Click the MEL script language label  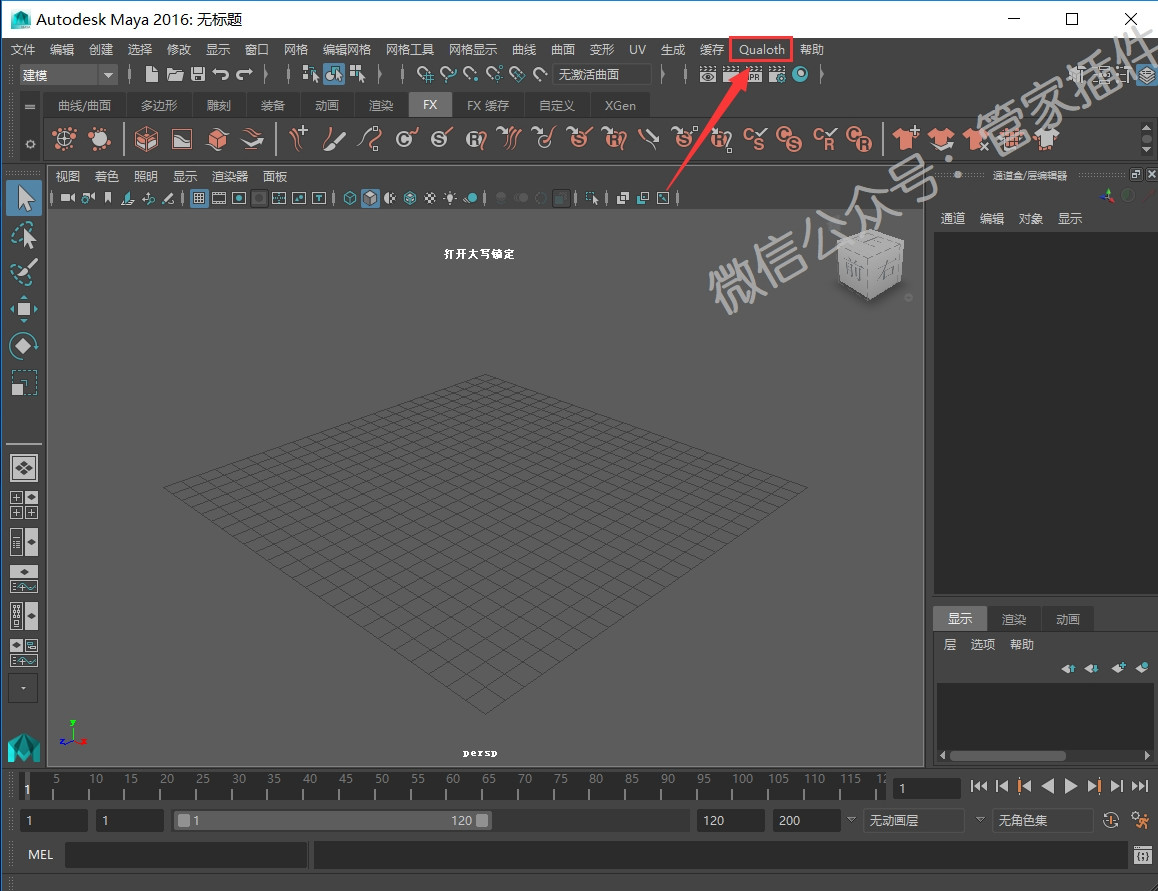pos(41,855)
